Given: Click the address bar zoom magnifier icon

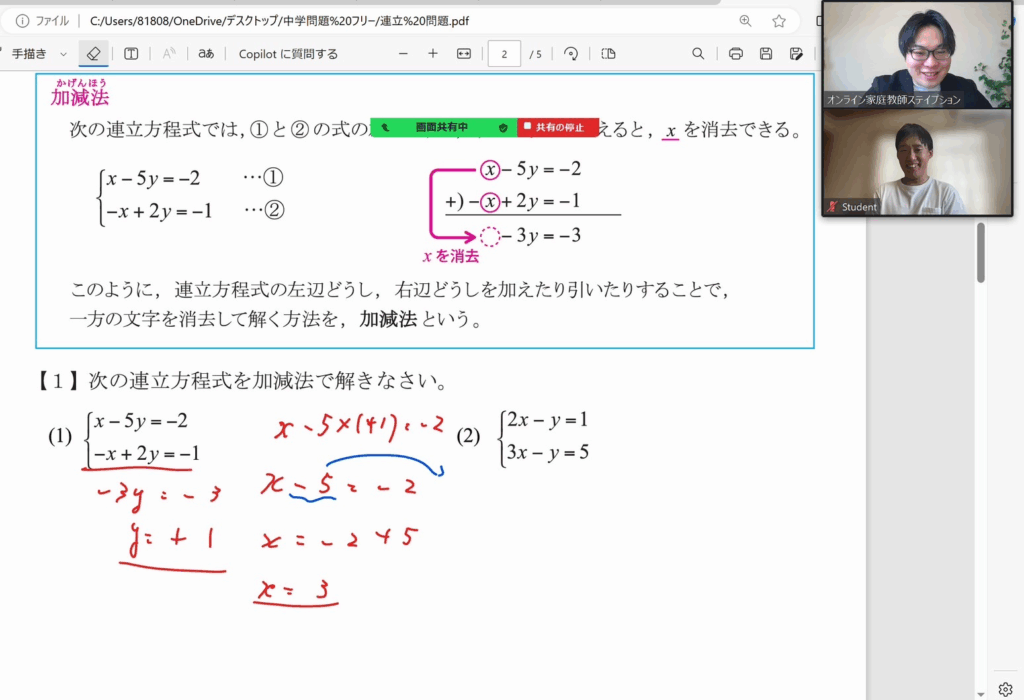Looking at the screenshot, I should pos(745,21).
